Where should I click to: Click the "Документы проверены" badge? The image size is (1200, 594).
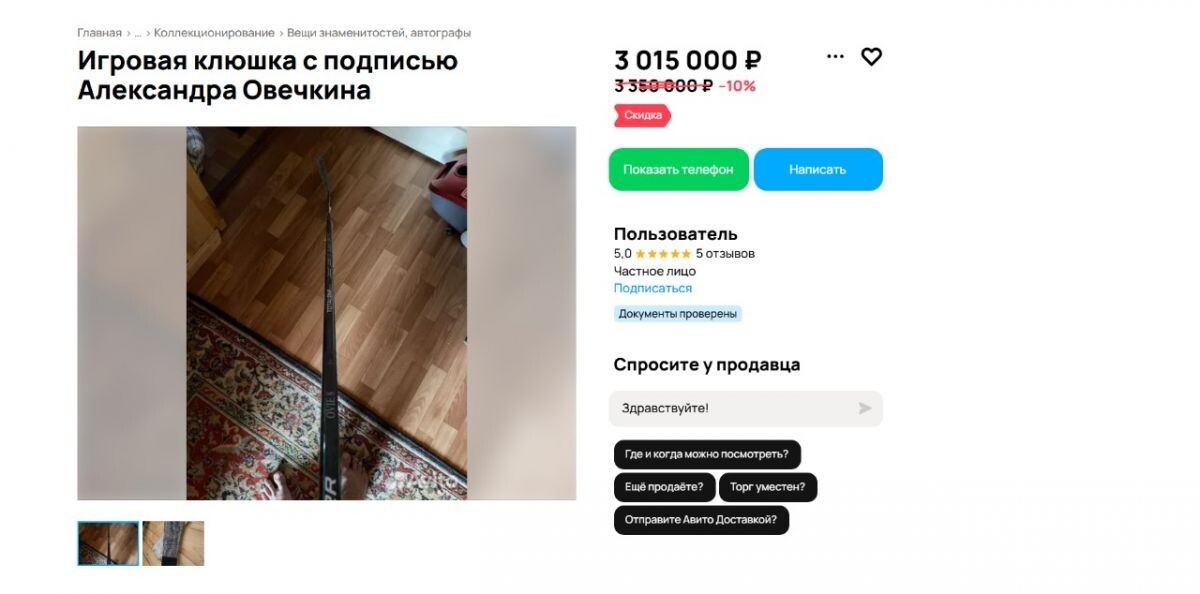coord(678,314)
